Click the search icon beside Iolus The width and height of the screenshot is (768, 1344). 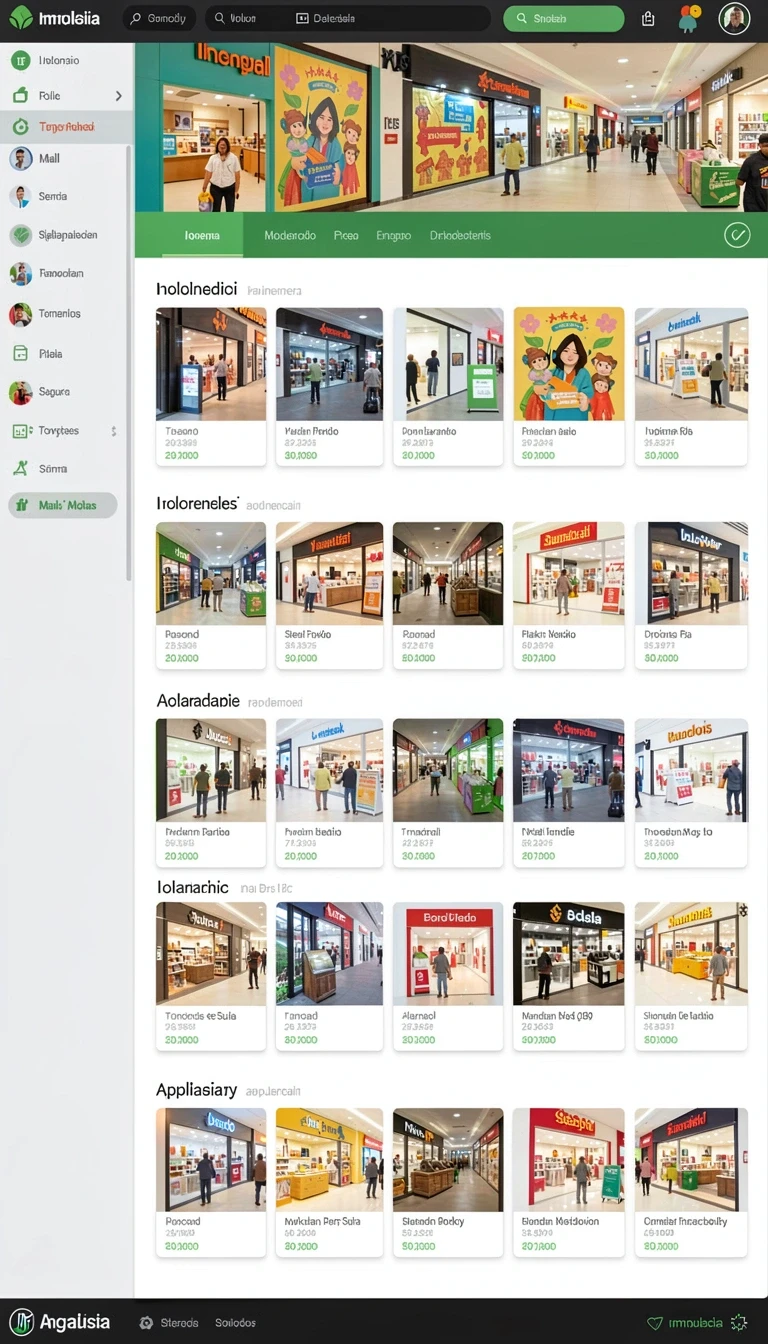click(218, 18)
